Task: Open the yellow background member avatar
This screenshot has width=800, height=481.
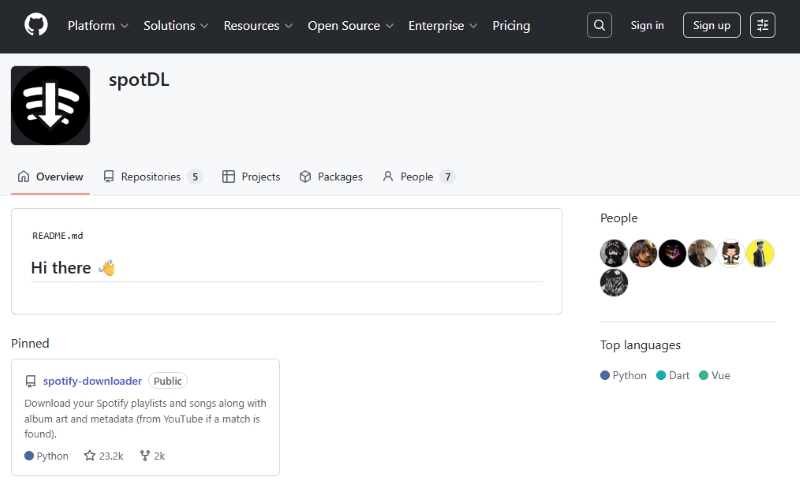Action: click(x=760, y=253)
